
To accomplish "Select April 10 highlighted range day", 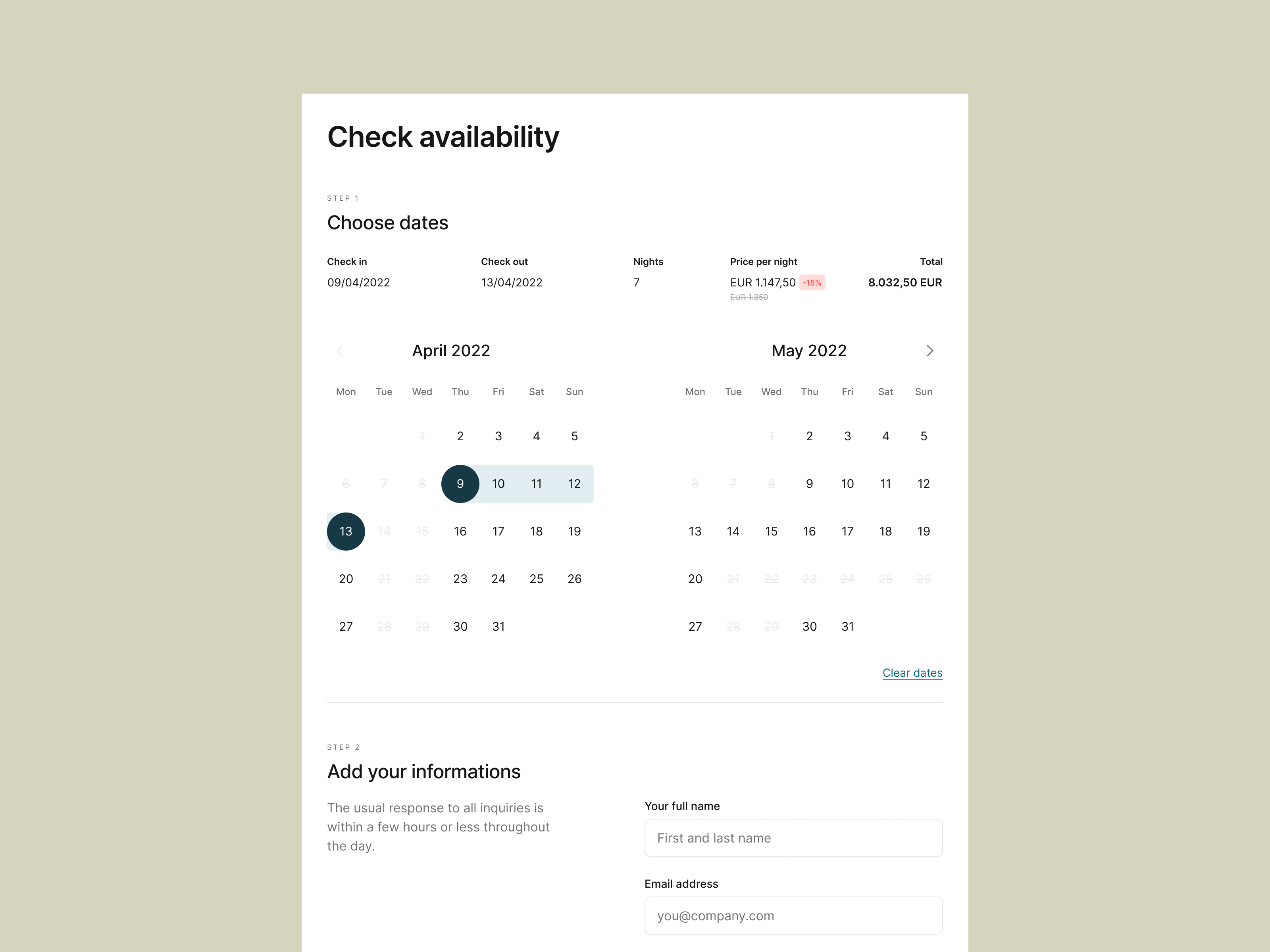I will (498, 484).
